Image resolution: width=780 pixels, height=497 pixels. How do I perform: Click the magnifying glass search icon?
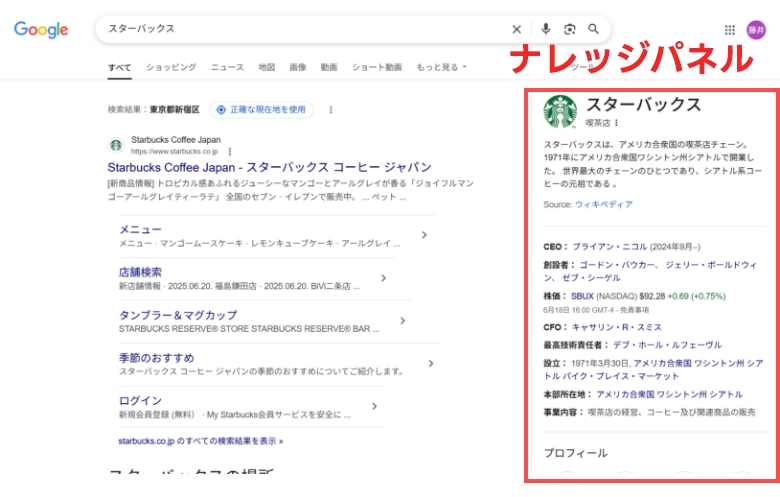593,29
